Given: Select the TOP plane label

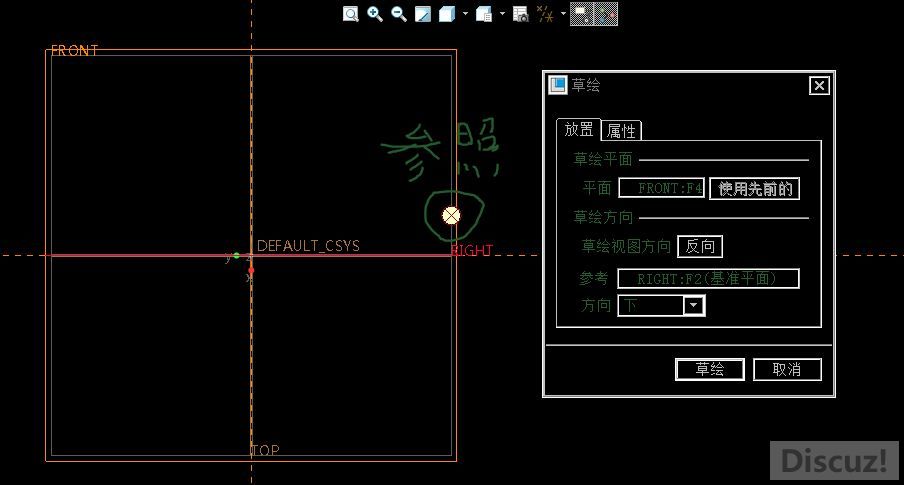Looking at the screenshot, I should pyautogui.click(x=265, y=450).
